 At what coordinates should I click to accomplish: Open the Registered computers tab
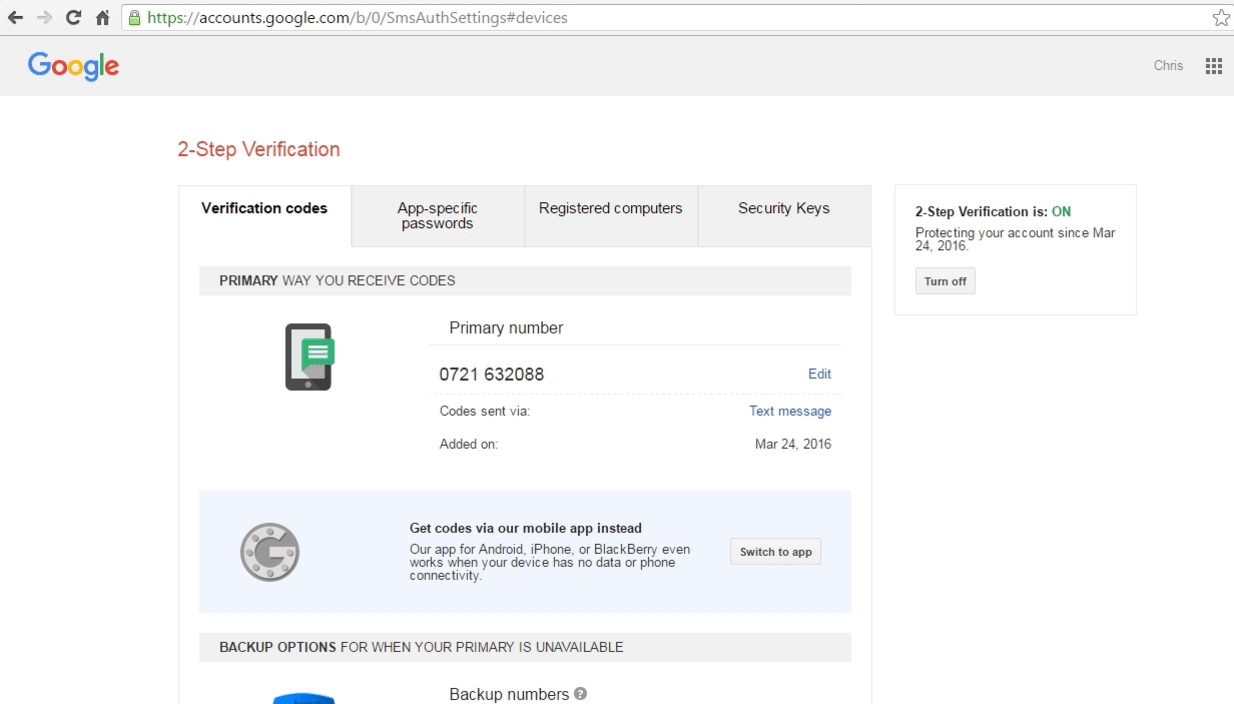coord(610,209)
